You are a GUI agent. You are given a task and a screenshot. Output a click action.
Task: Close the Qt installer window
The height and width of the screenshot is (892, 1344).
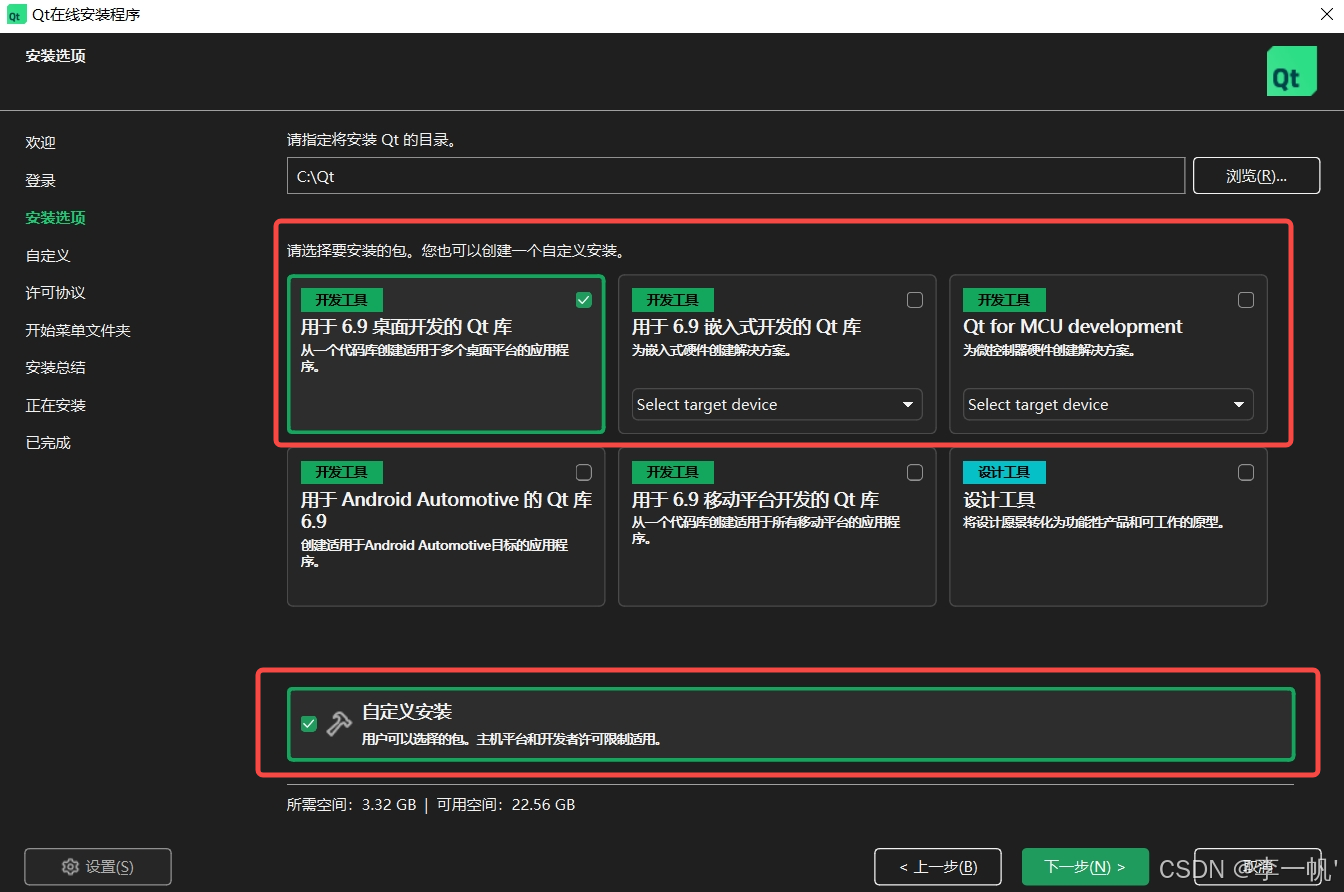click(1326, 15)
